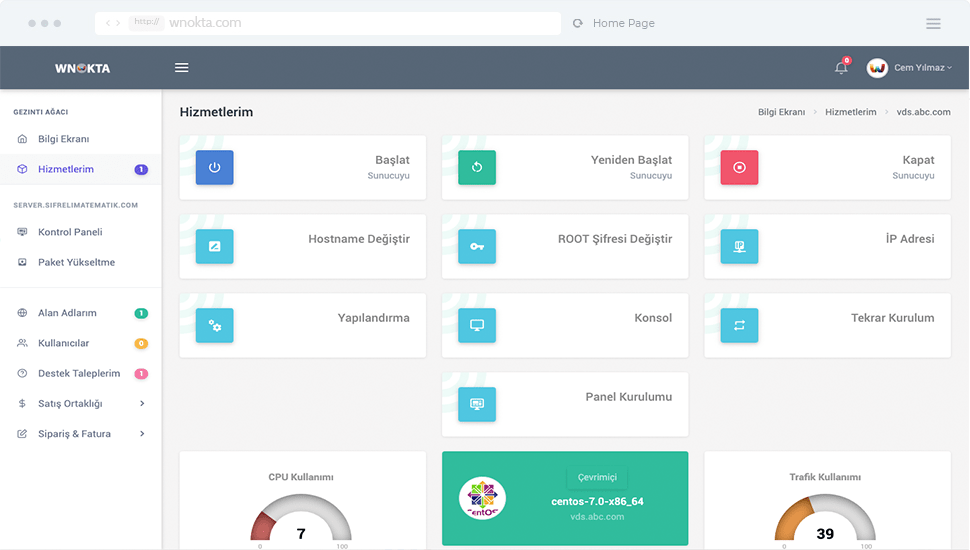Open the Konsol monitor icon
970x550 pixels.
(x=477, y=325)
